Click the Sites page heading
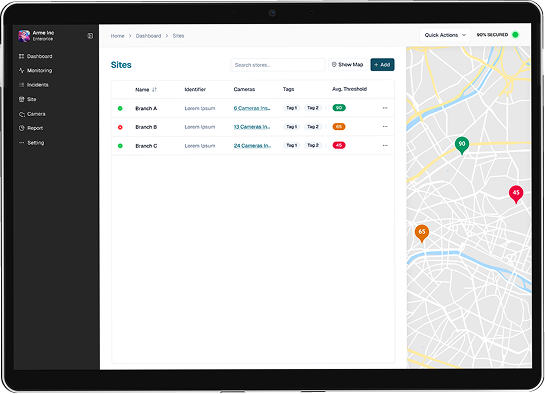Screen dimensions: 545x394 [121, 65]
